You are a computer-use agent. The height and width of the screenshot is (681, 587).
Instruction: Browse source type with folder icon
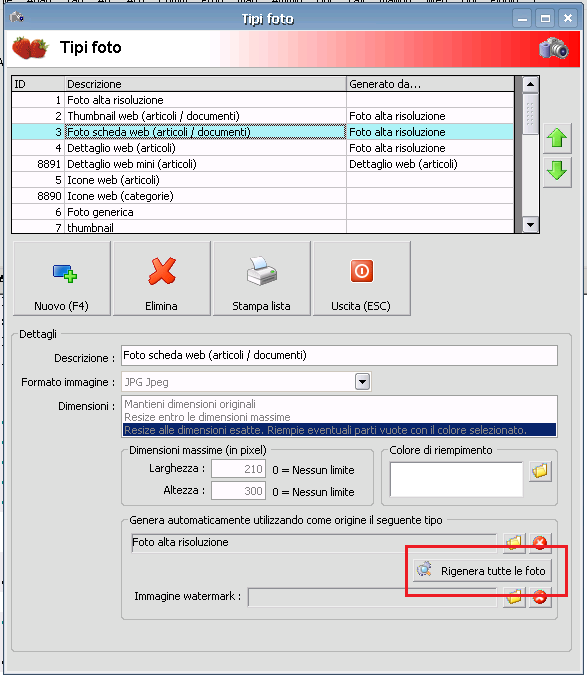pyautogui.click(x=514, y=542)
